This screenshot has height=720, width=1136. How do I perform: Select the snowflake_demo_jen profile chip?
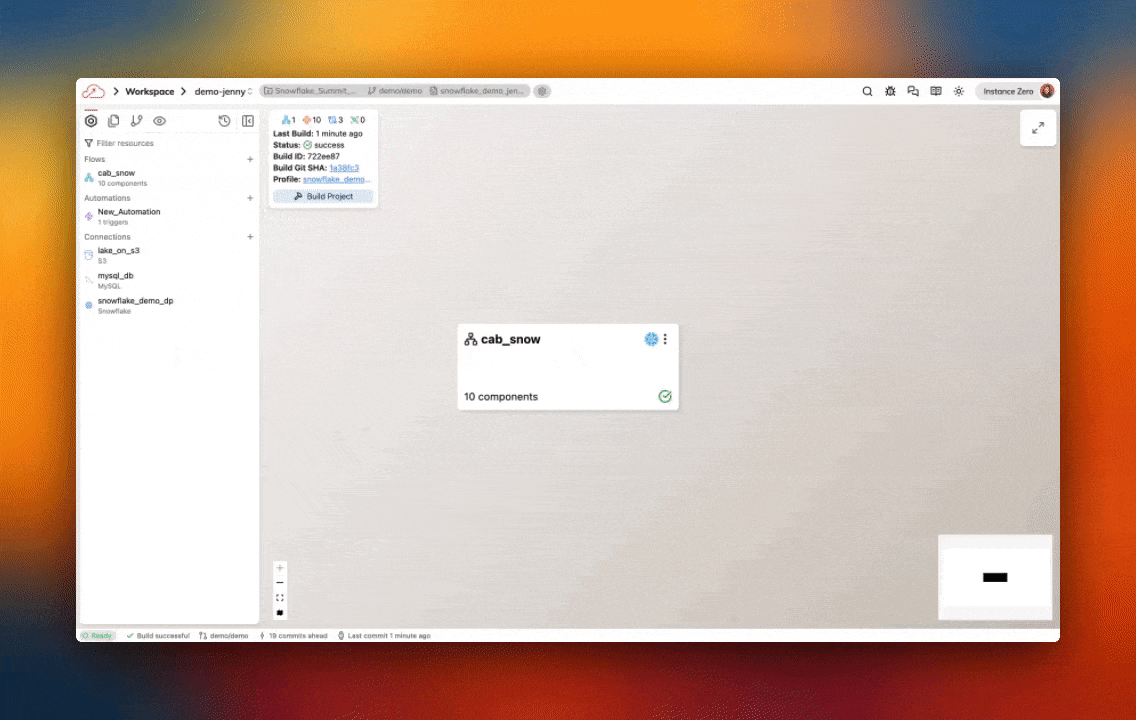[477, 91]
